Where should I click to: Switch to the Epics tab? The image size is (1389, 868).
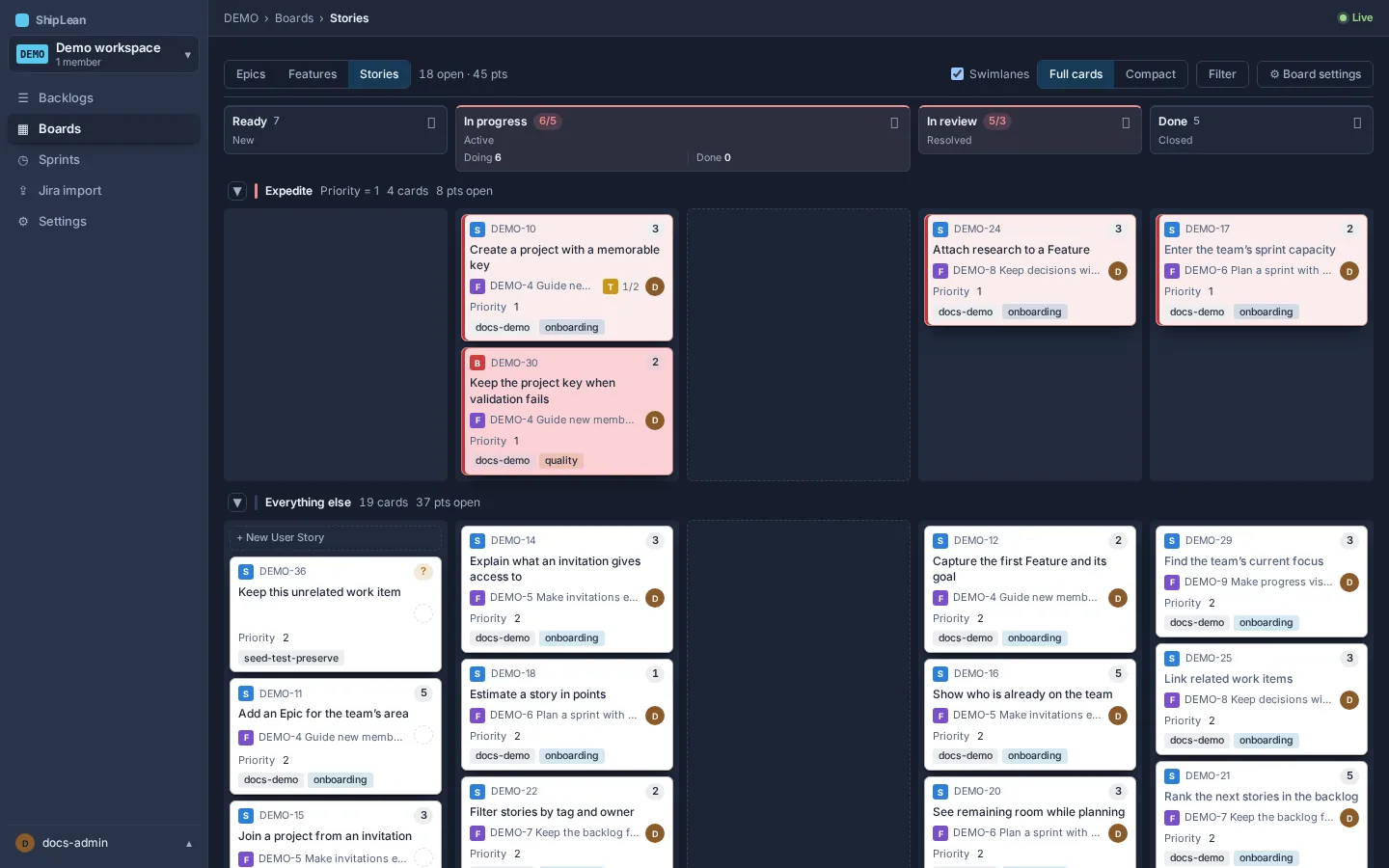251,74
